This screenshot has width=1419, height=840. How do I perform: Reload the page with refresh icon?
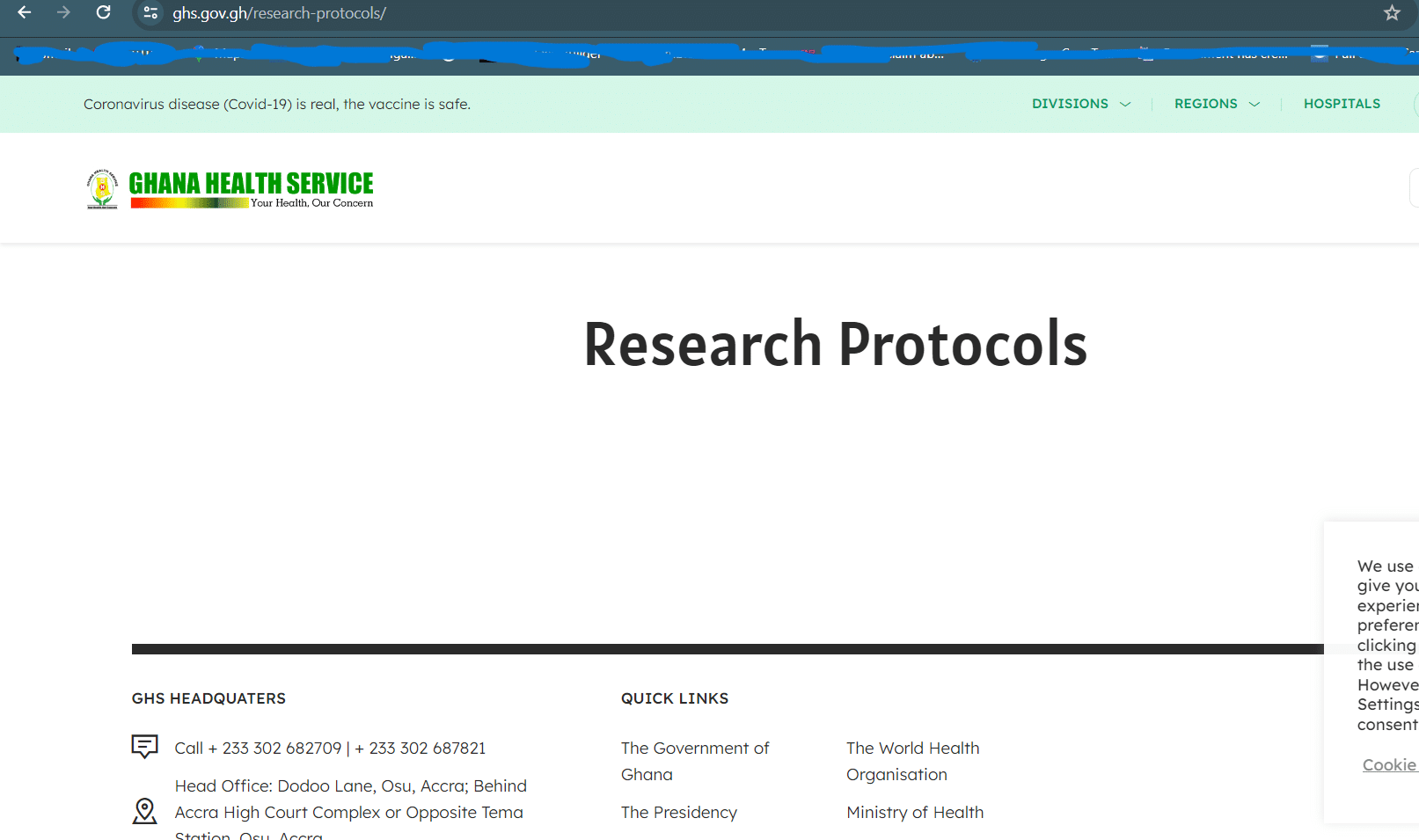click(x=103, y=13)
